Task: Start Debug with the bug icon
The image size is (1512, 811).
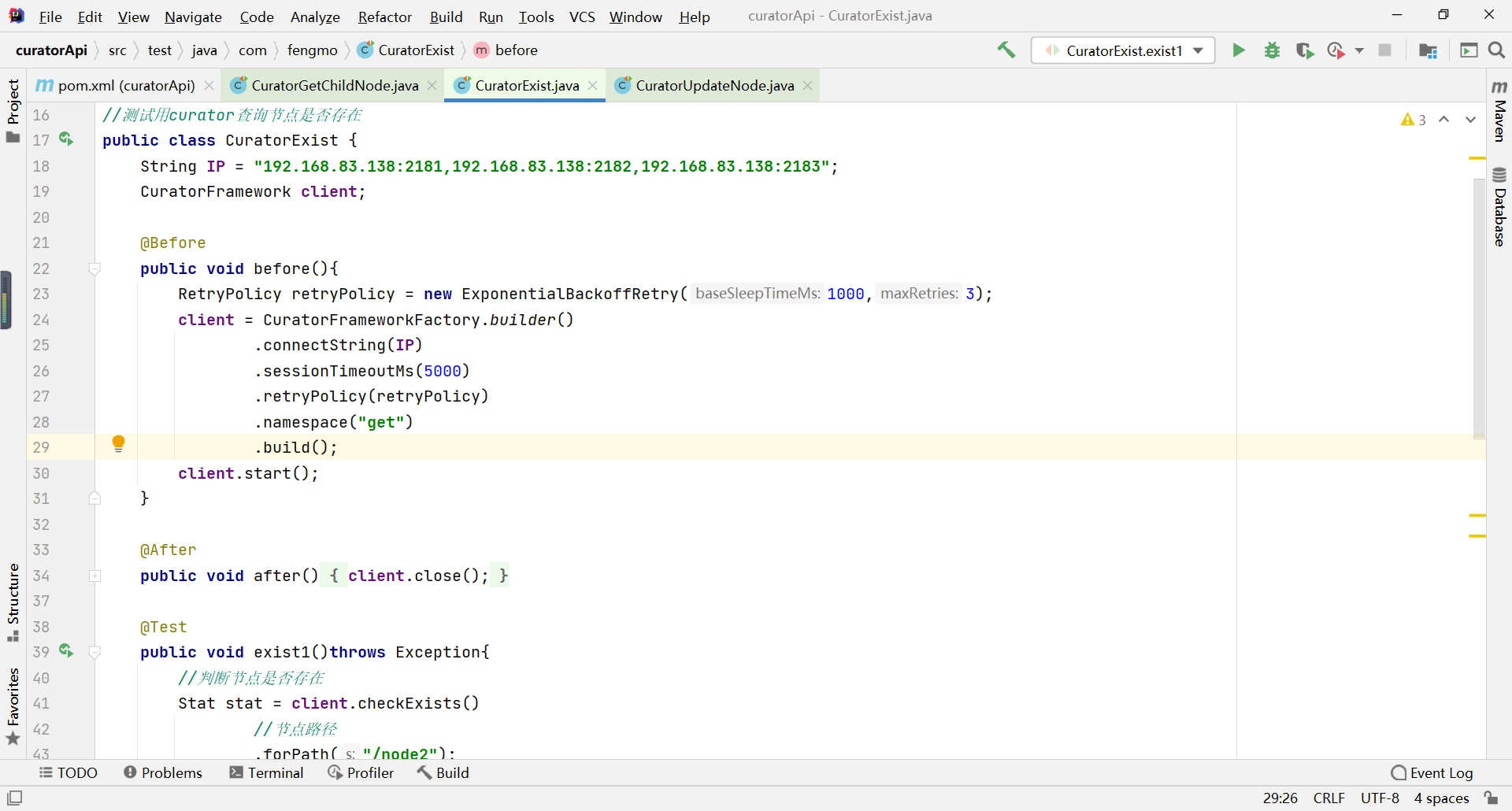Action: [x=1272, y=50]
